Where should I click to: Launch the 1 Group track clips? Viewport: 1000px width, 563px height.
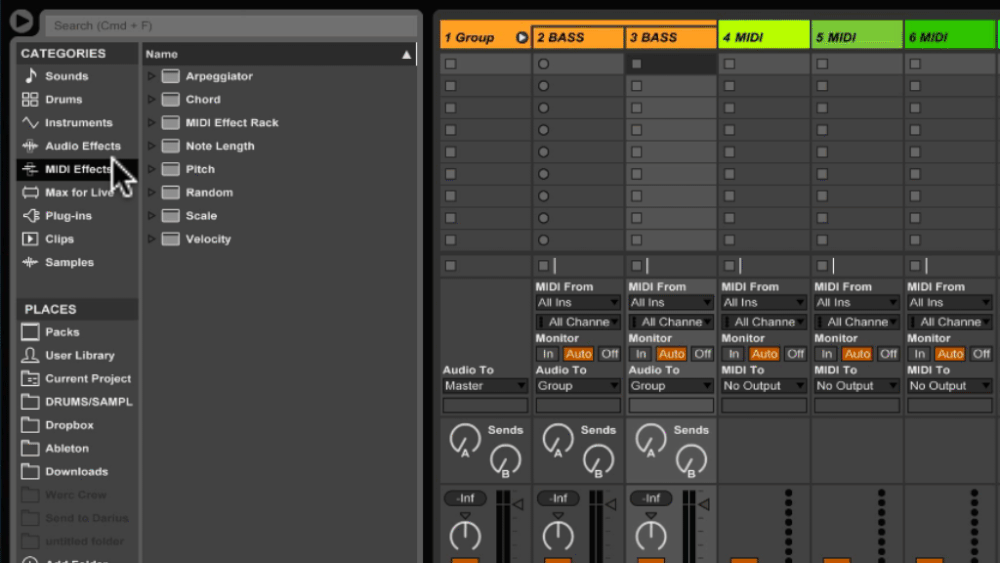click(x=522, y=38)
